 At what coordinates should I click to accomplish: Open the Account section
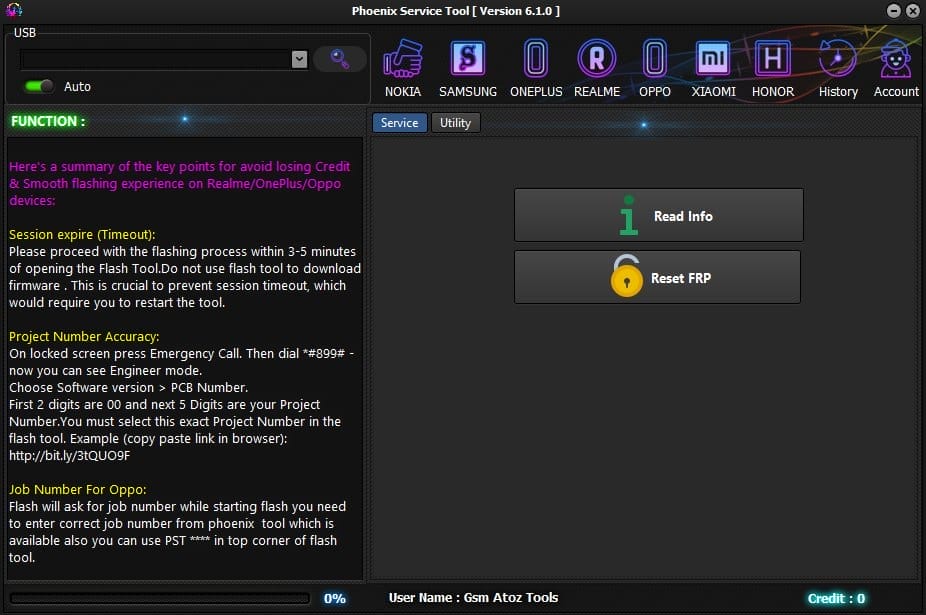895,65
